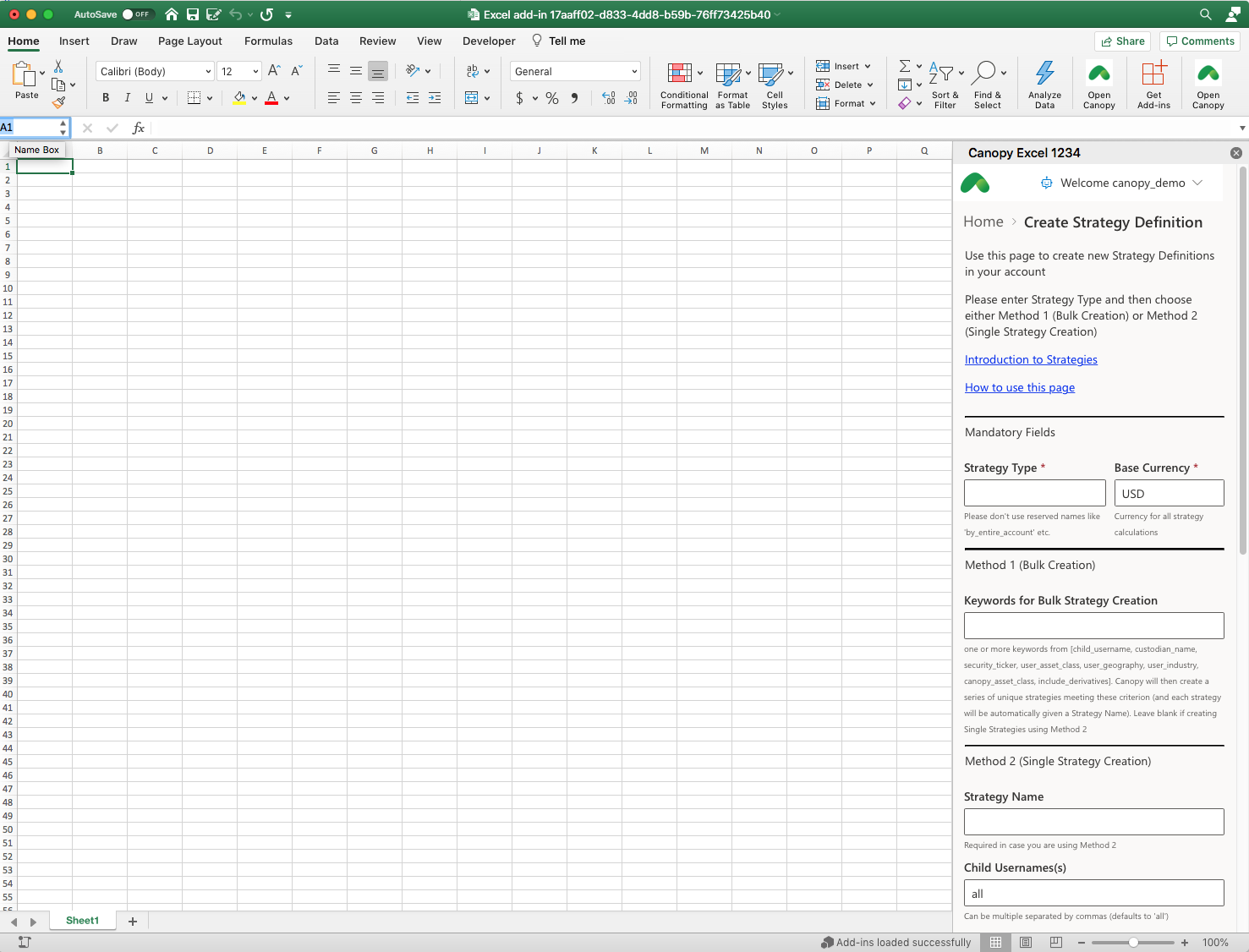The width and height of the screenshot is (1249, 952).
Task: Open Find & Select
Action: [987, 85]
